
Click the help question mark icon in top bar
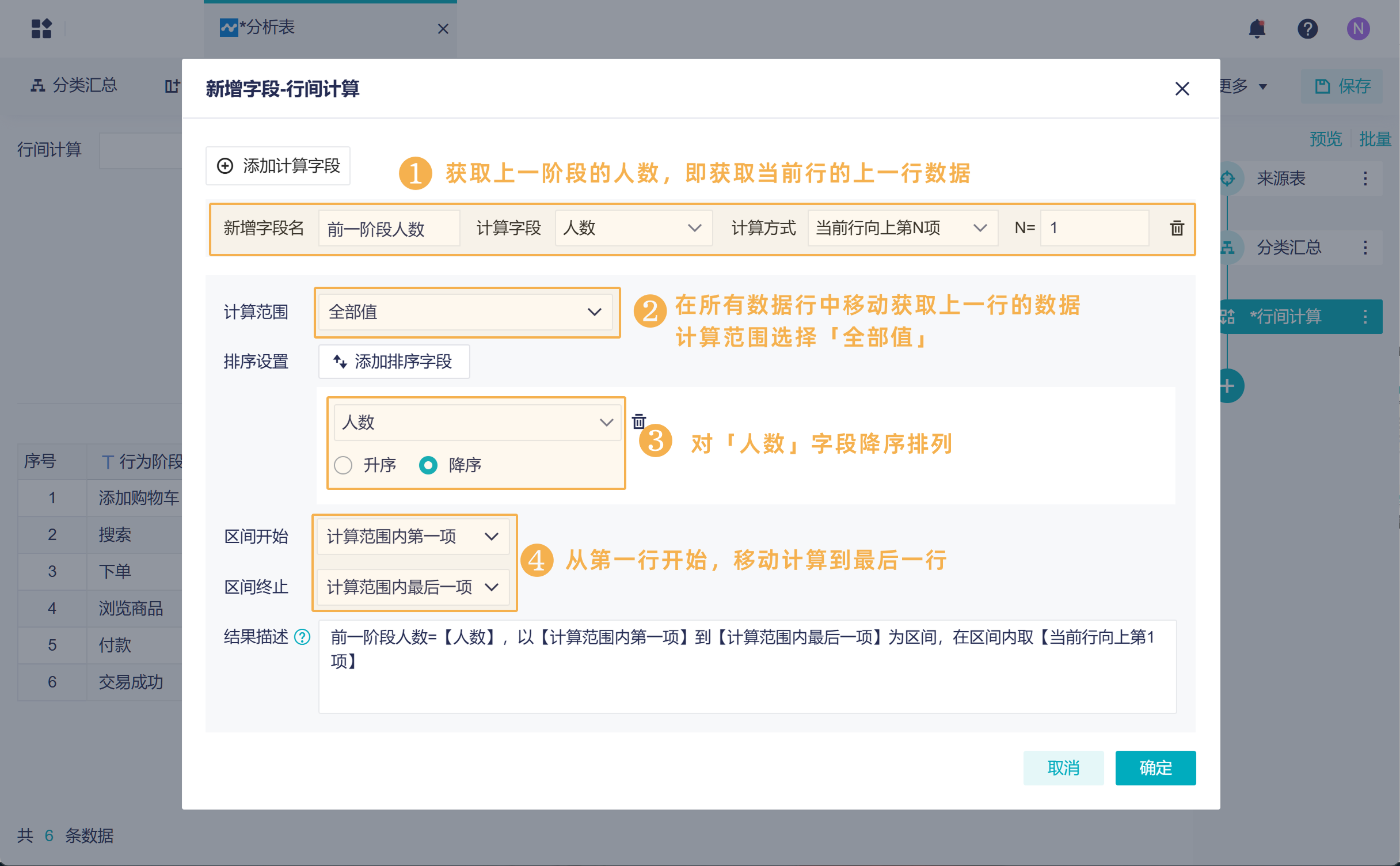point(1308,29)
